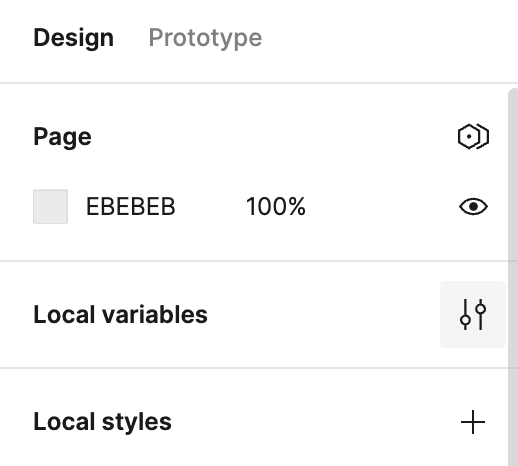Open the local variables settings icon

[473, 314]
